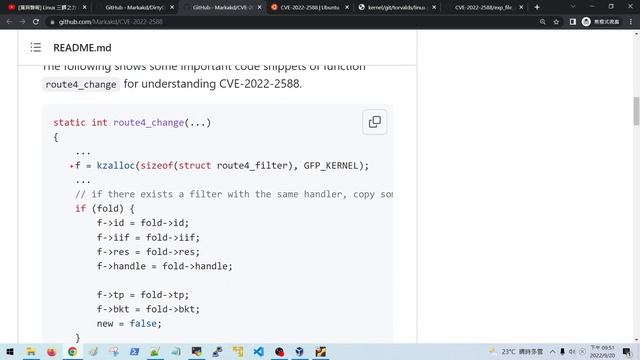Open the taskbar volume control
Screen dimensions: 640x360
click(572, 351)
